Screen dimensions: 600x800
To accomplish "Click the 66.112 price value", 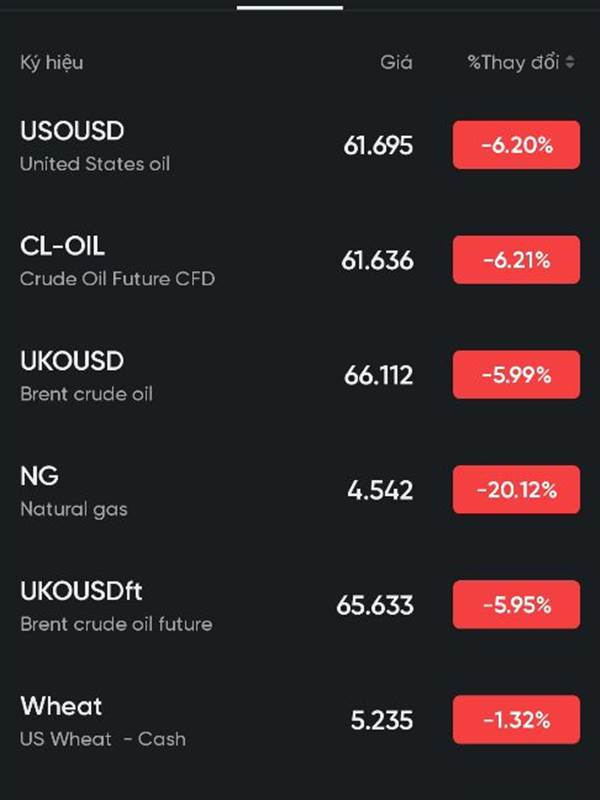I will pos(378,376).
